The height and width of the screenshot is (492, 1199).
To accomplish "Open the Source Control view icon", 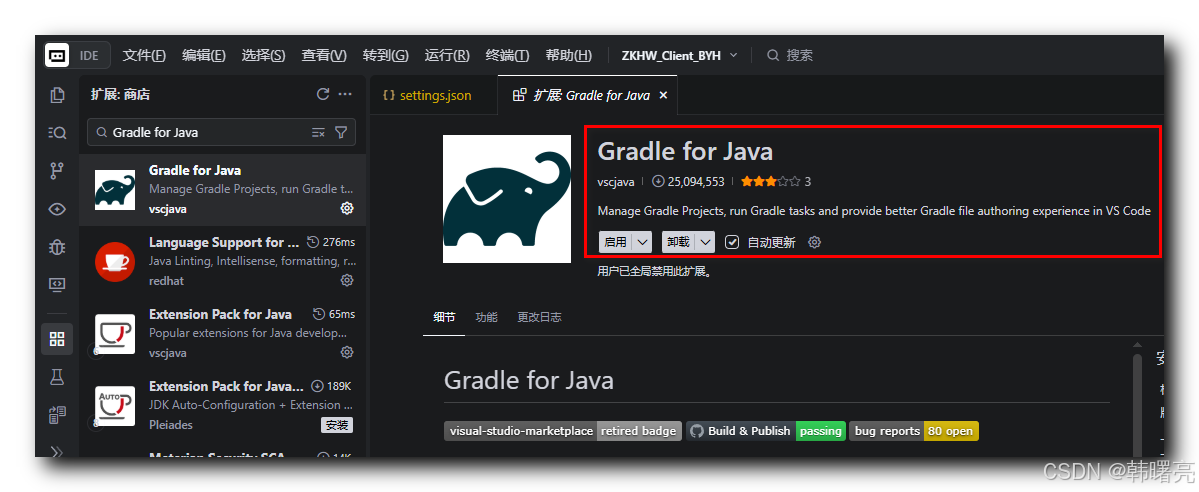I will (57, 170).
